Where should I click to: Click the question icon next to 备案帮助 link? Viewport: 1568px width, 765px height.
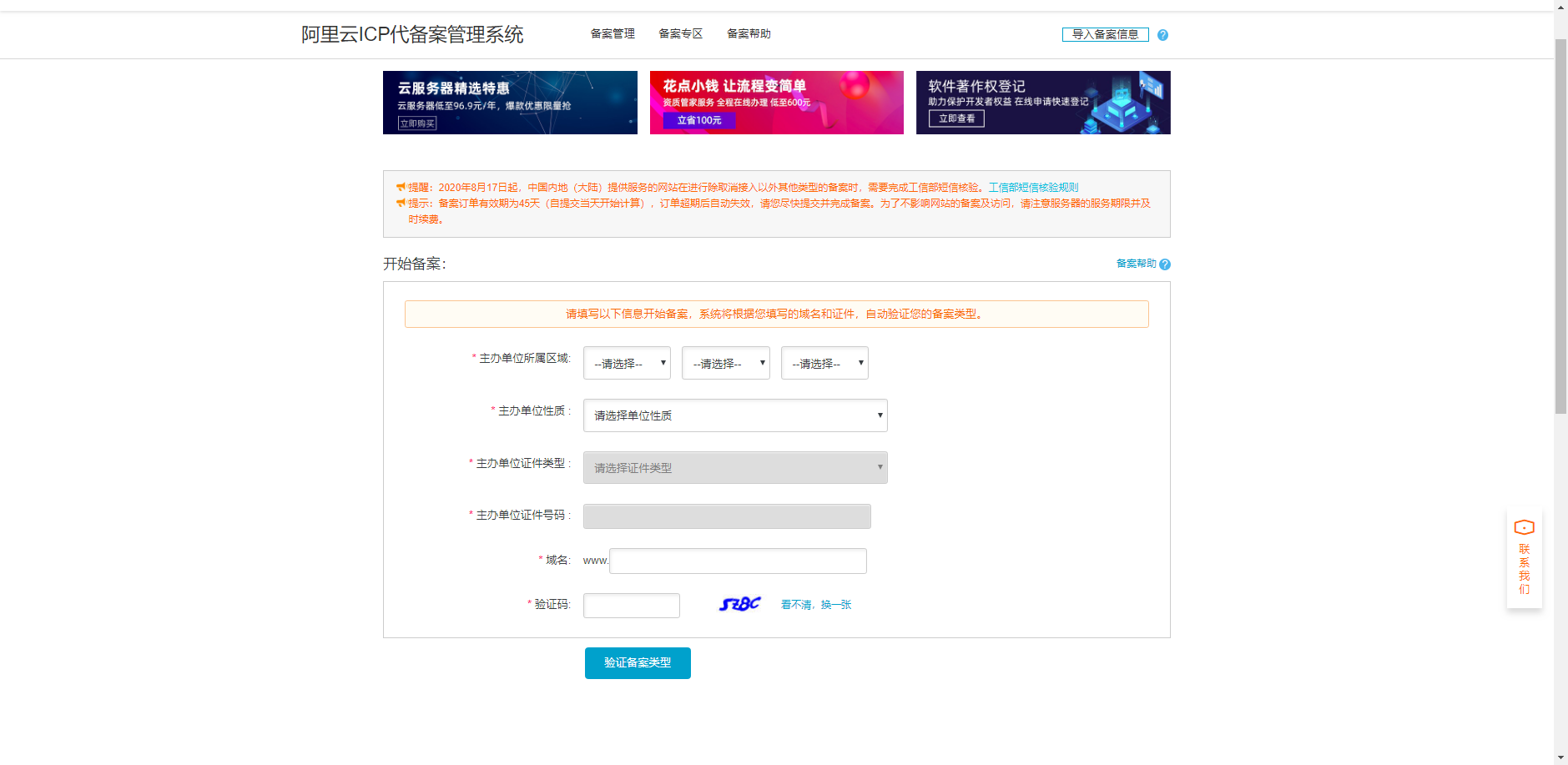(x=1165, y=264)
